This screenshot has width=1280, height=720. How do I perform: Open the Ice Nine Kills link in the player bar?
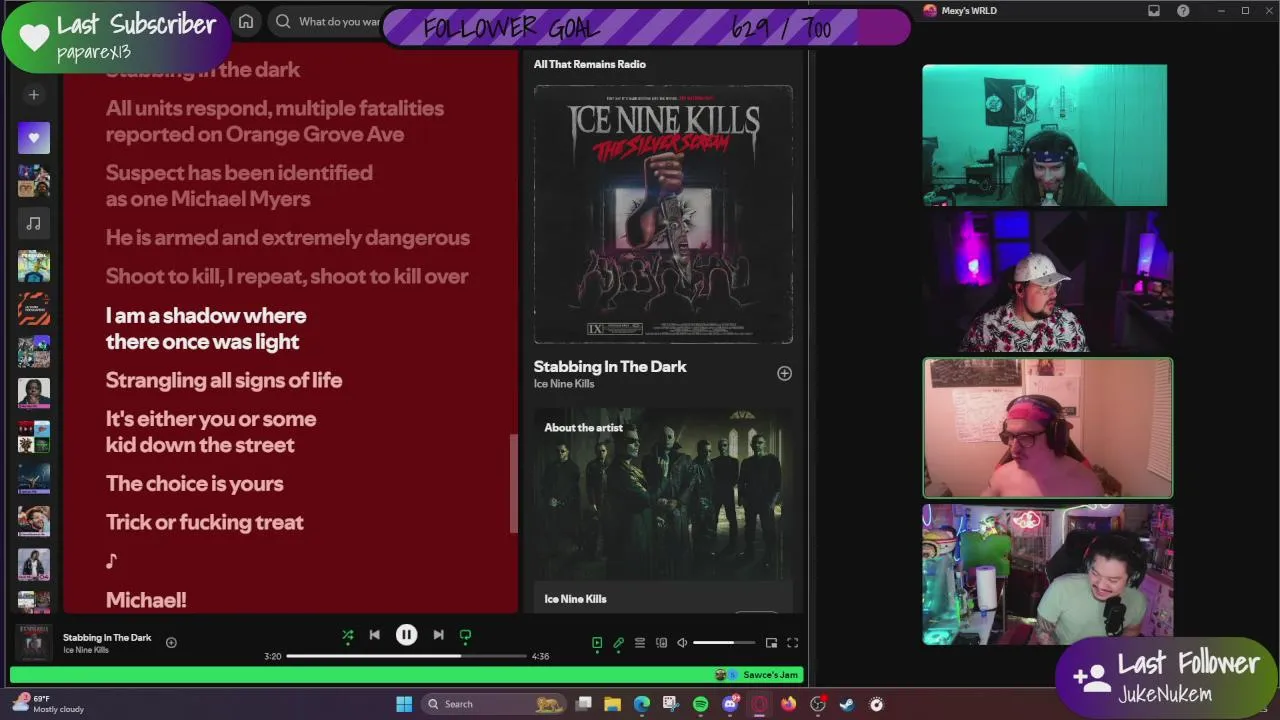pyautogui.click(x=86, y=650)
